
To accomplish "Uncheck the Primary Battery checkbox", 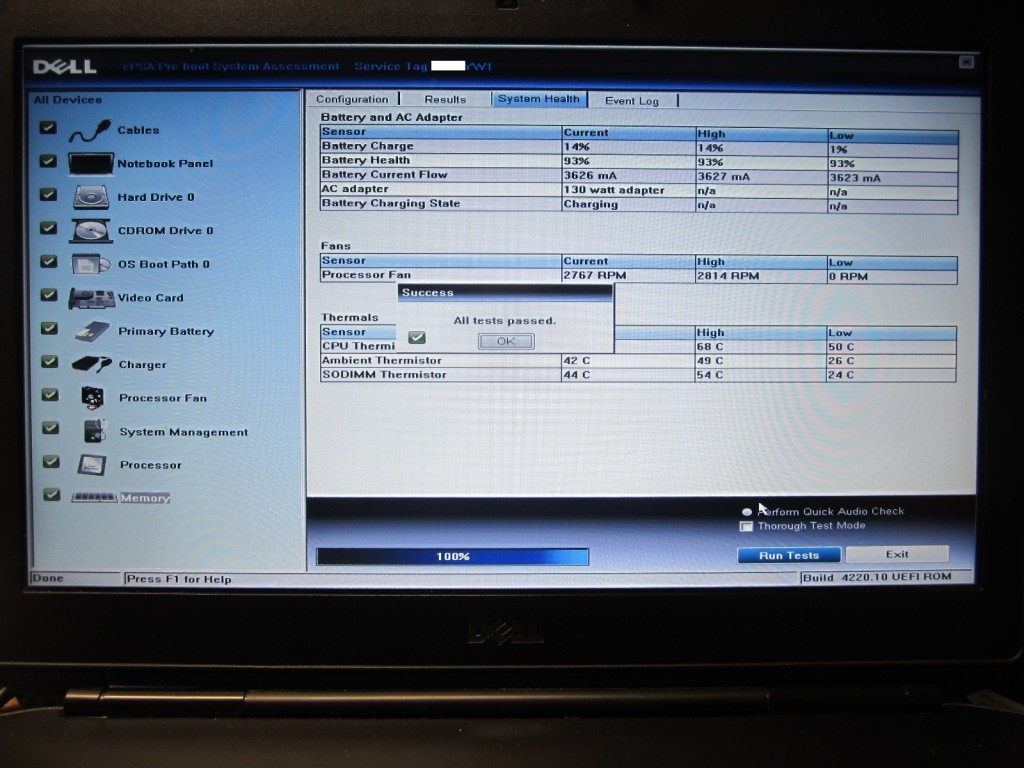I will (50, 328).
